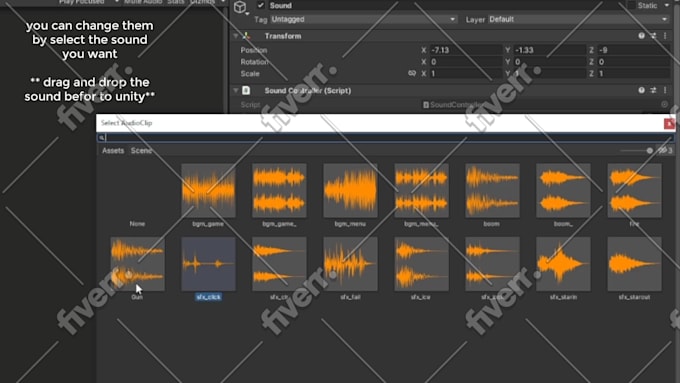Click the Sound Controller script file icon
Image resolution: width=680 pixels, height=383 pixels.
point(246,90)
